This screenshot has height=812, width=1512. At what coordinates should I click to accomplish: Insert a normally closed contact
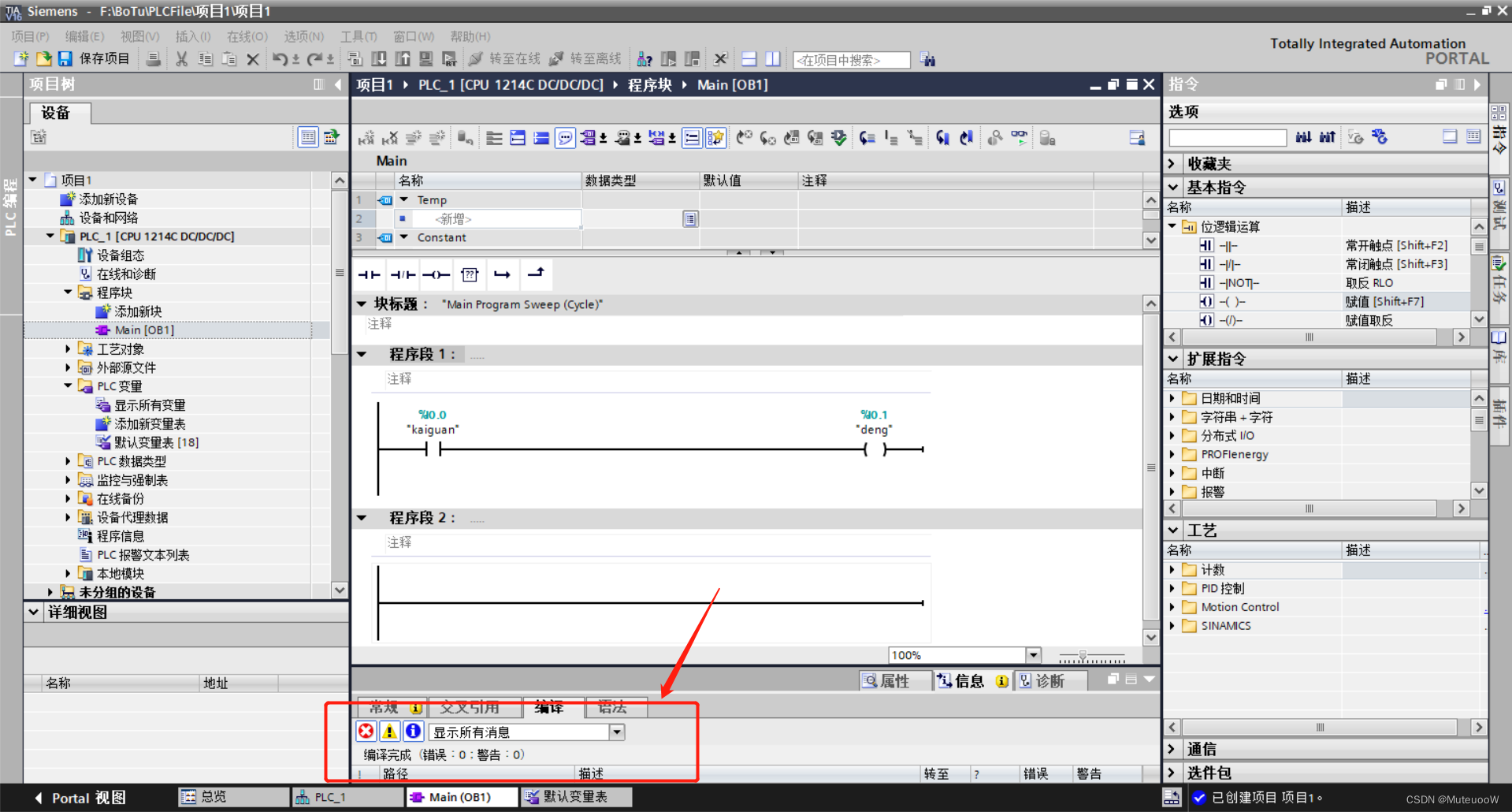tap(403, 274)
